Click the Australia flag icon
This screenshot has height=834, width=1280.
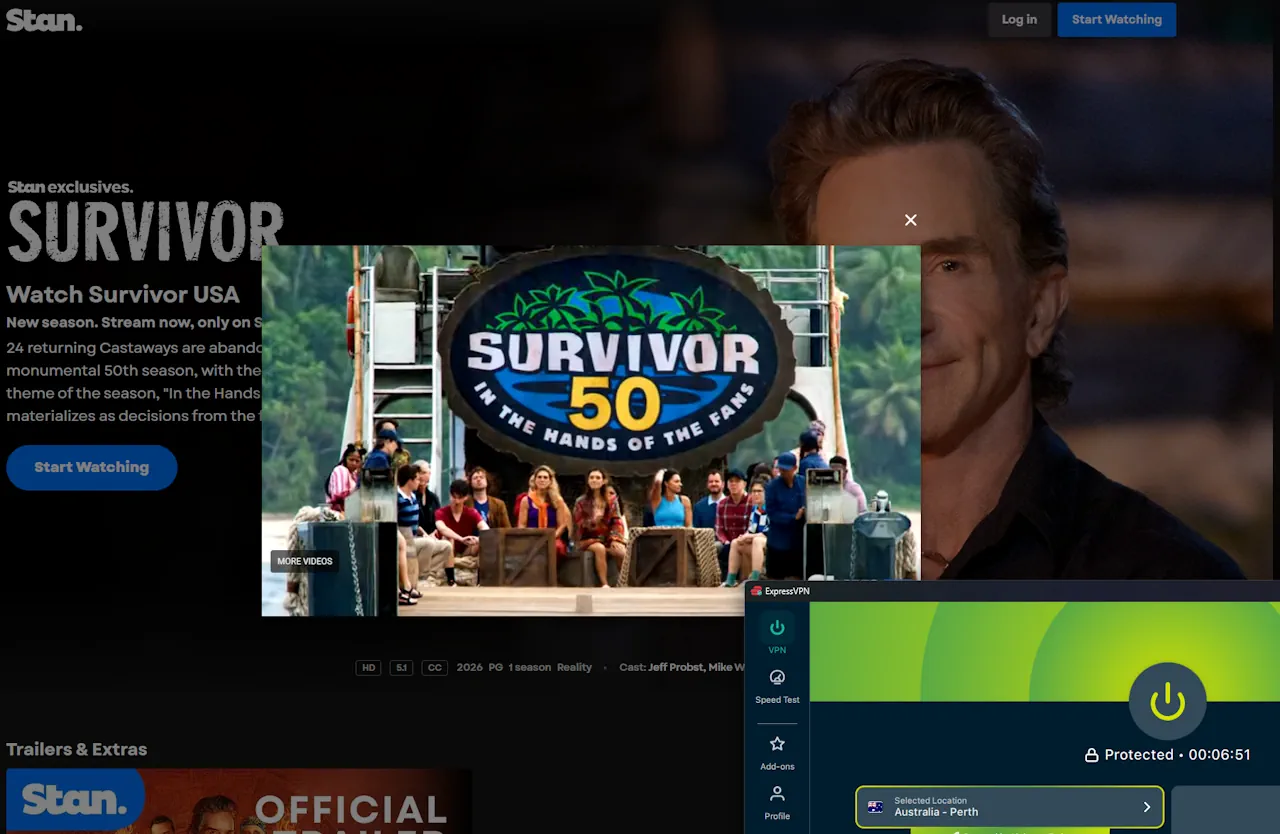click(x=876, y=807)
